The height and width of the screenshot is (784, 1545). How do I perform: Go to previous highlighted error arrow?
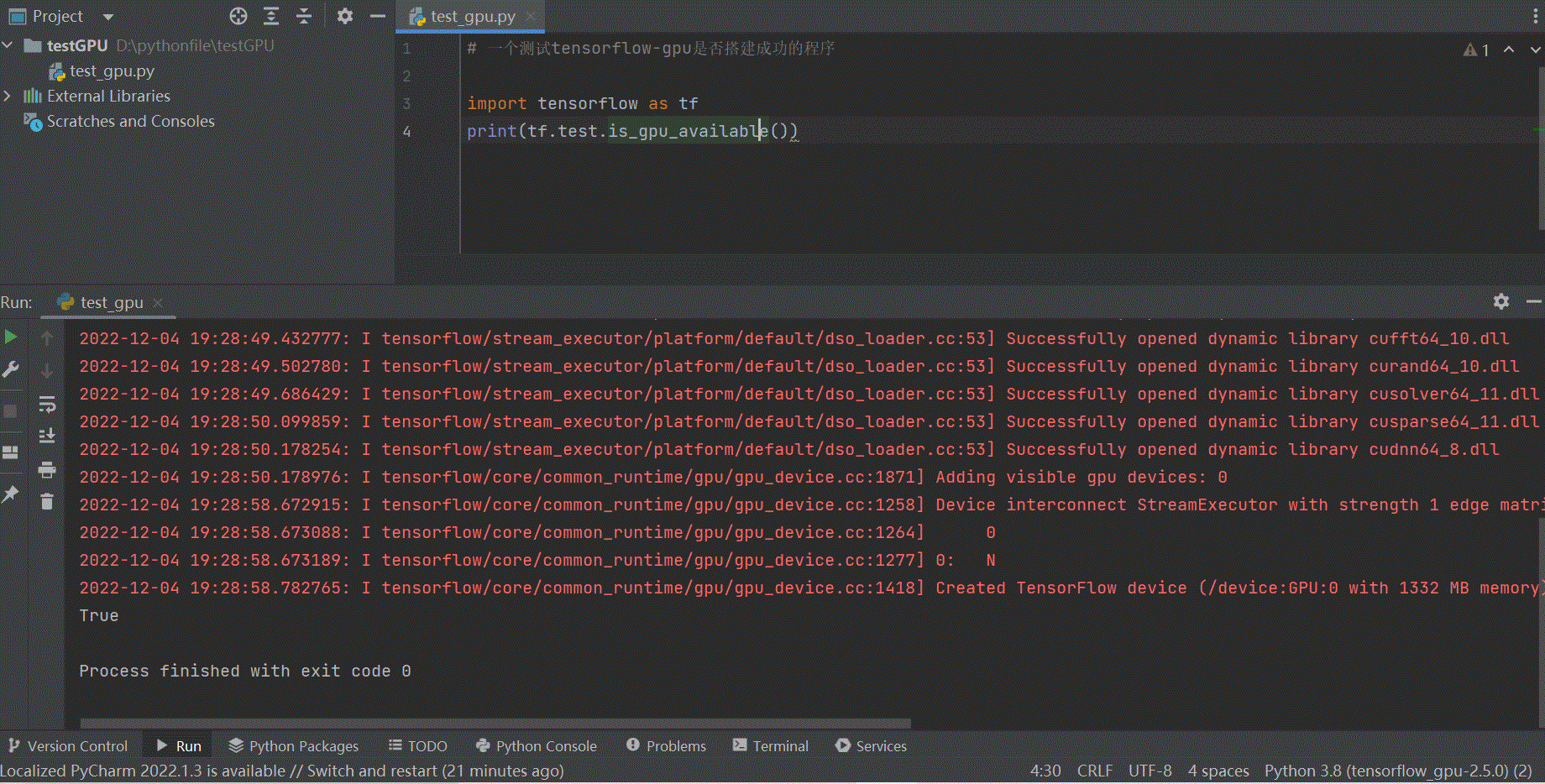pos(1509,50)
